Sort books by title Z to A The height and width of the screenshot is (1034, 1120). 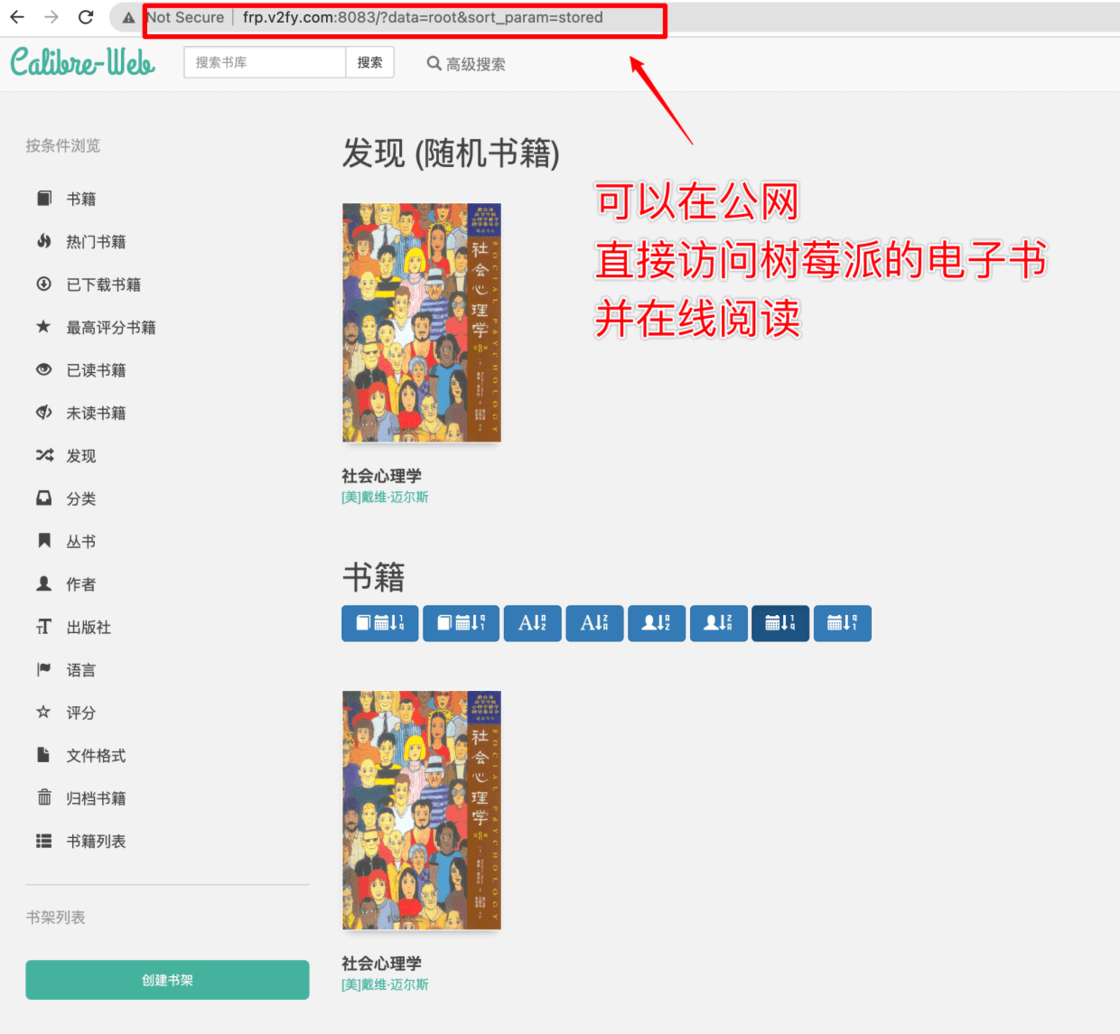tap(594, 623)
